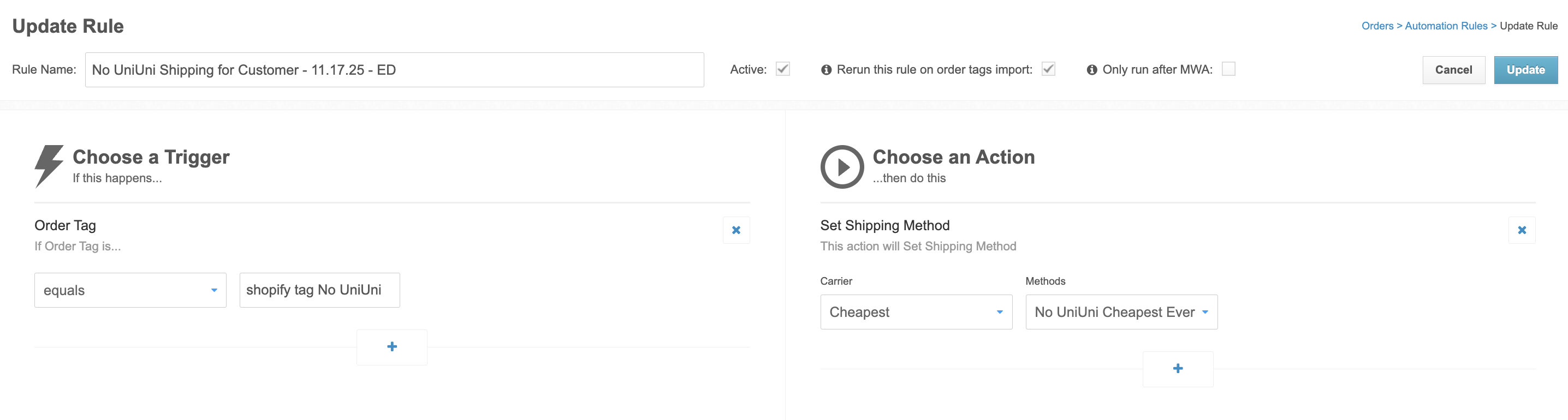Viewport: 1568px width, 420px height.
Task: Click the Update button
Action: coord(1525,70)
